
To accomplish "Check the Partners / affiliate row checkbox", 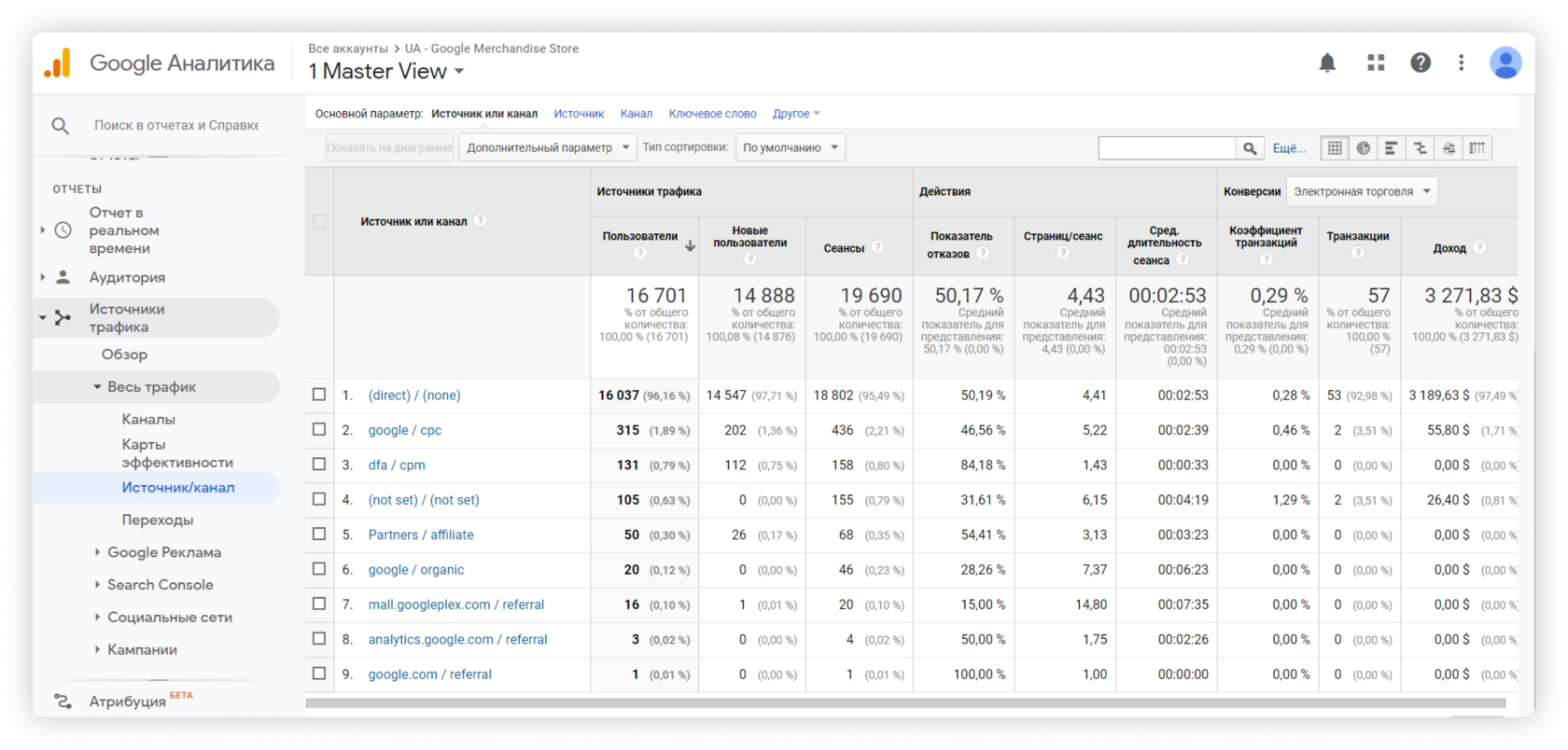I will coord(319,535).
